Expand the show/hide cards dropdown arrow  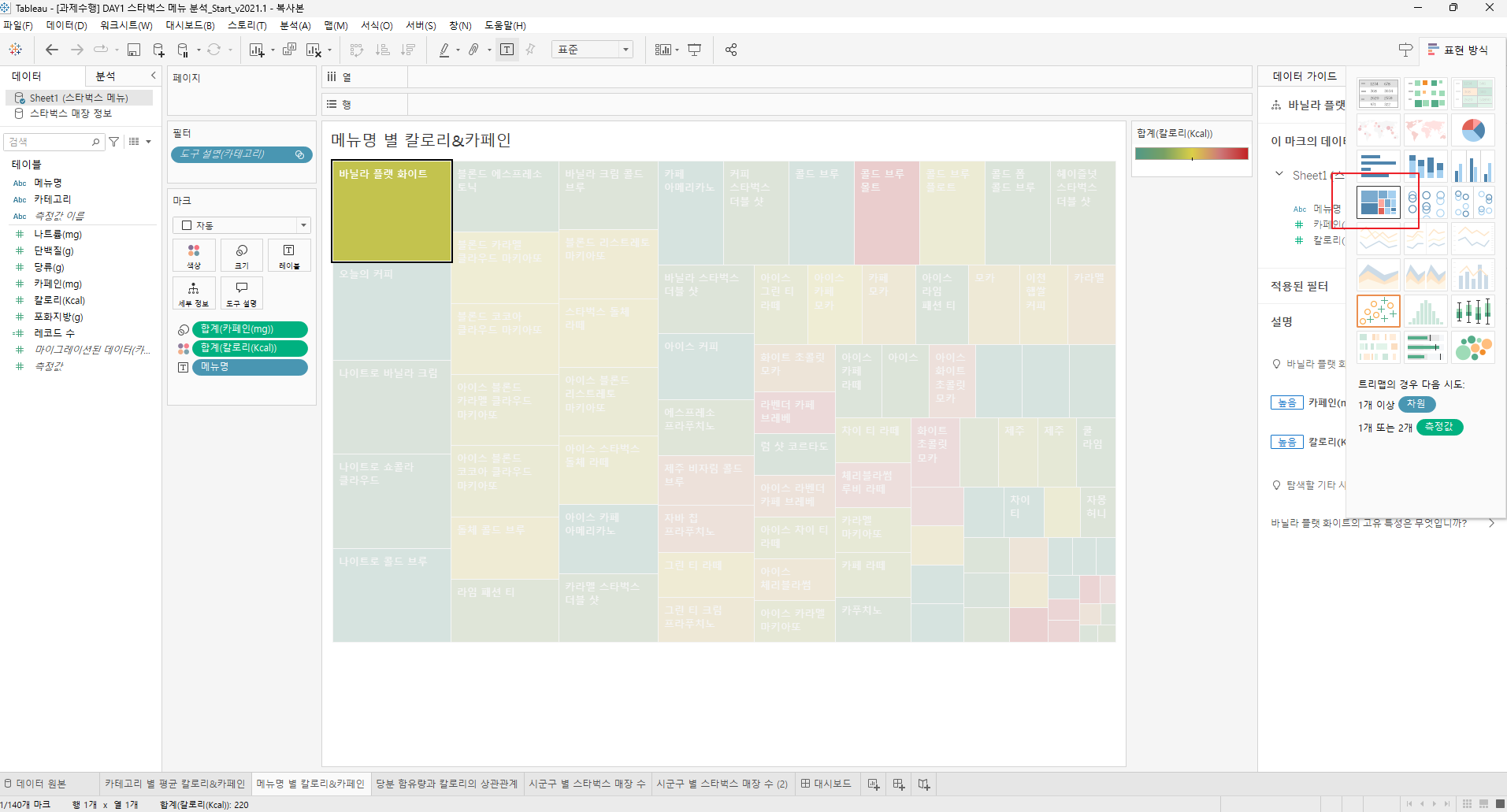click(x=677, y=50)
